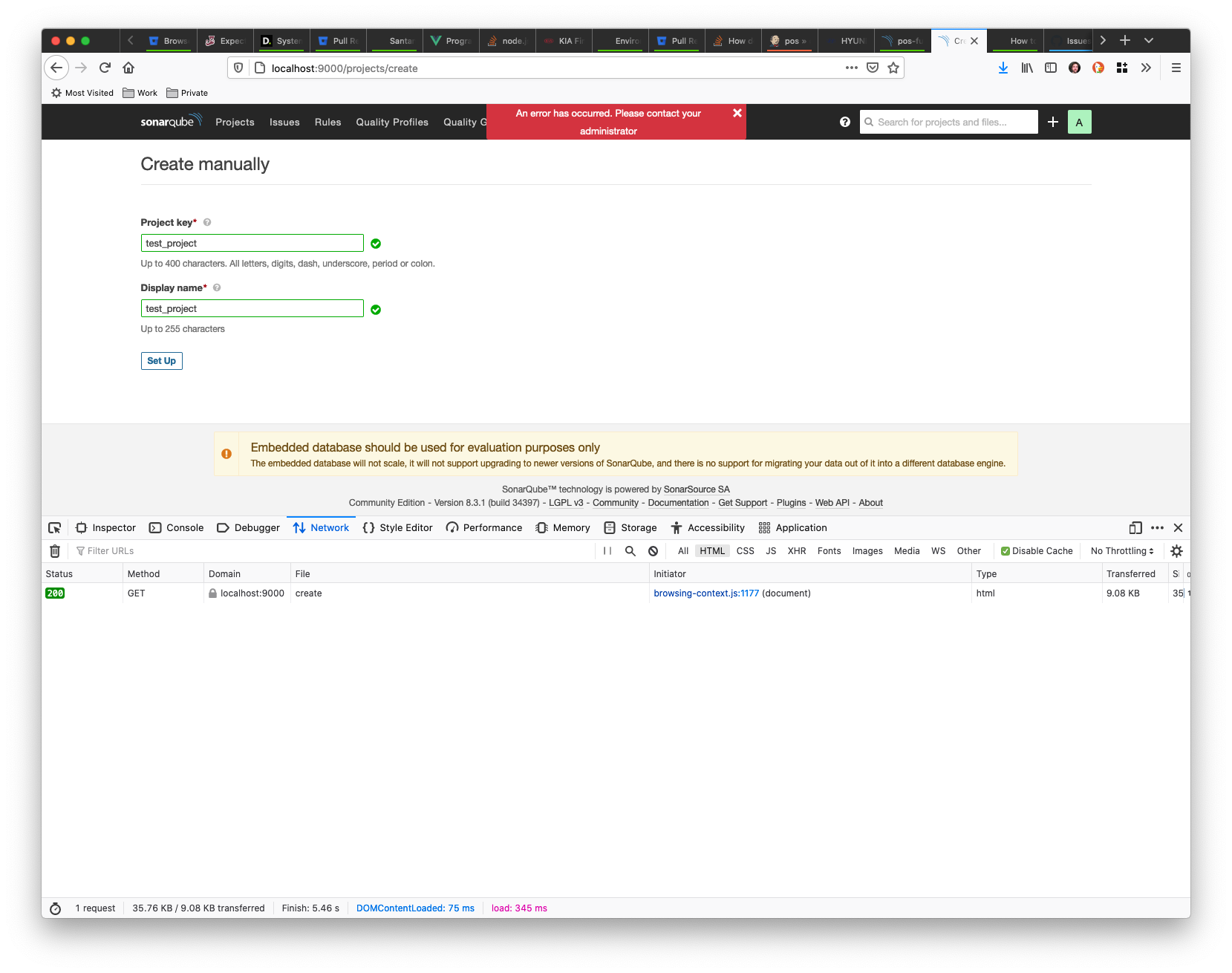
Task: Start performance analysis with stopwatch icon
Action: coord(55,908)
